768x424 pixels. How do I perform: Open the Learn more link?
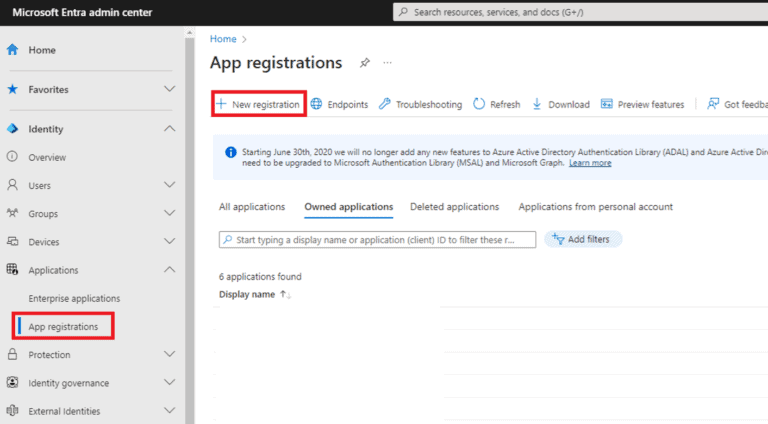[x=590, y=163]
